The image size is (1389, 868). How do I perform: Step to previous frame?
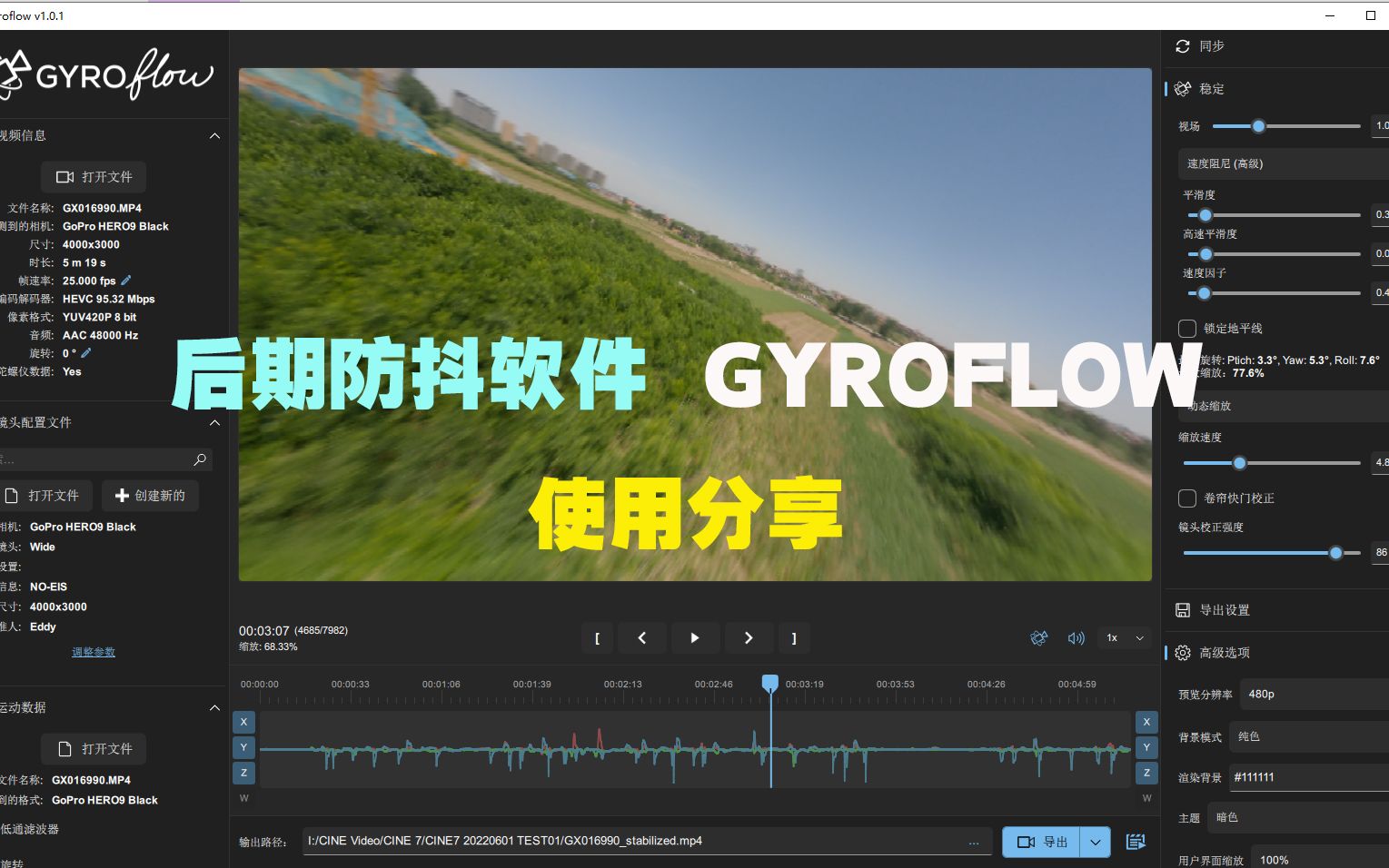[x=642, y=638]
